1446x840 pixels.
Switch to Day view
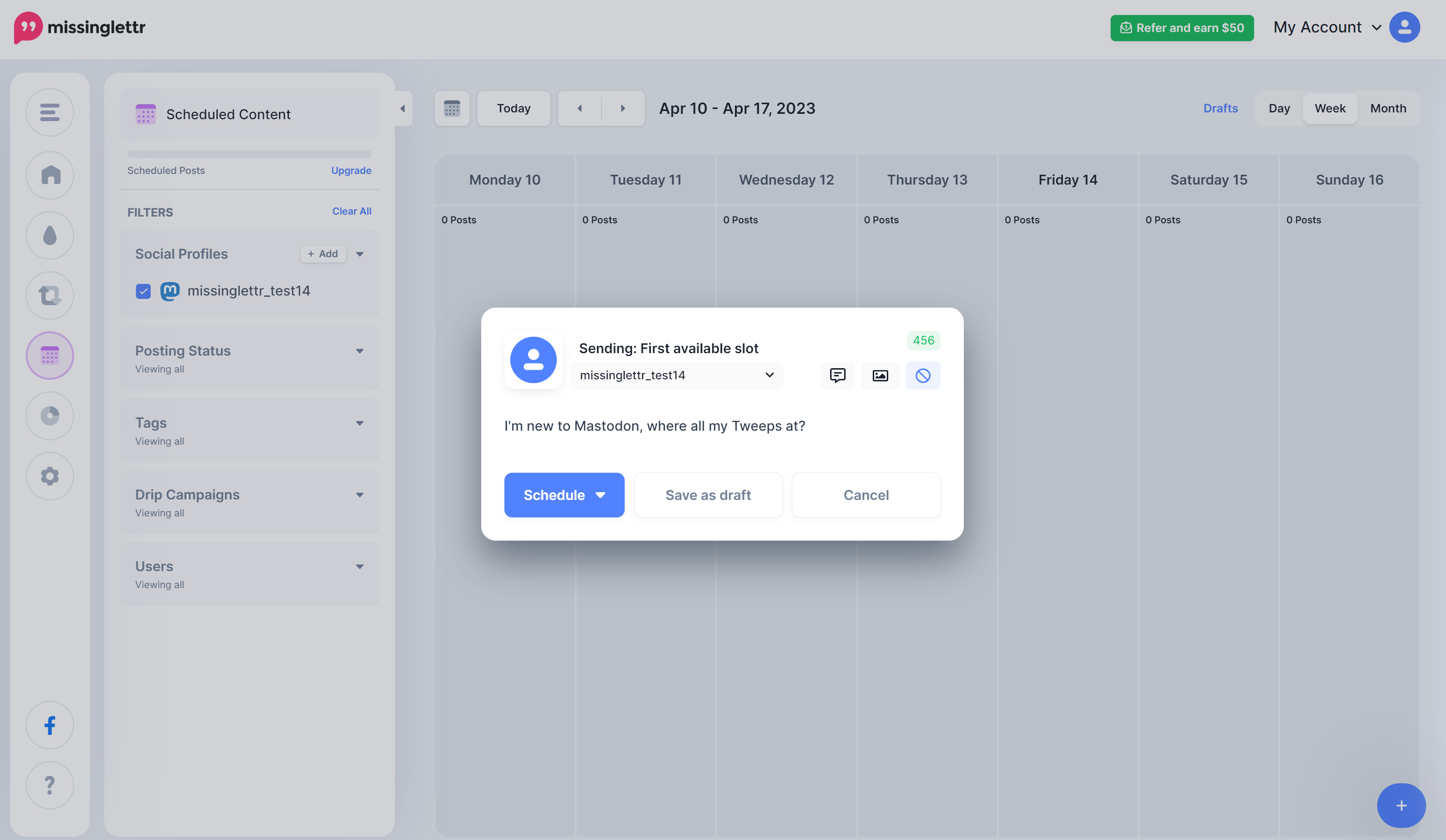pyautogui.click(x=1279, y=109)
